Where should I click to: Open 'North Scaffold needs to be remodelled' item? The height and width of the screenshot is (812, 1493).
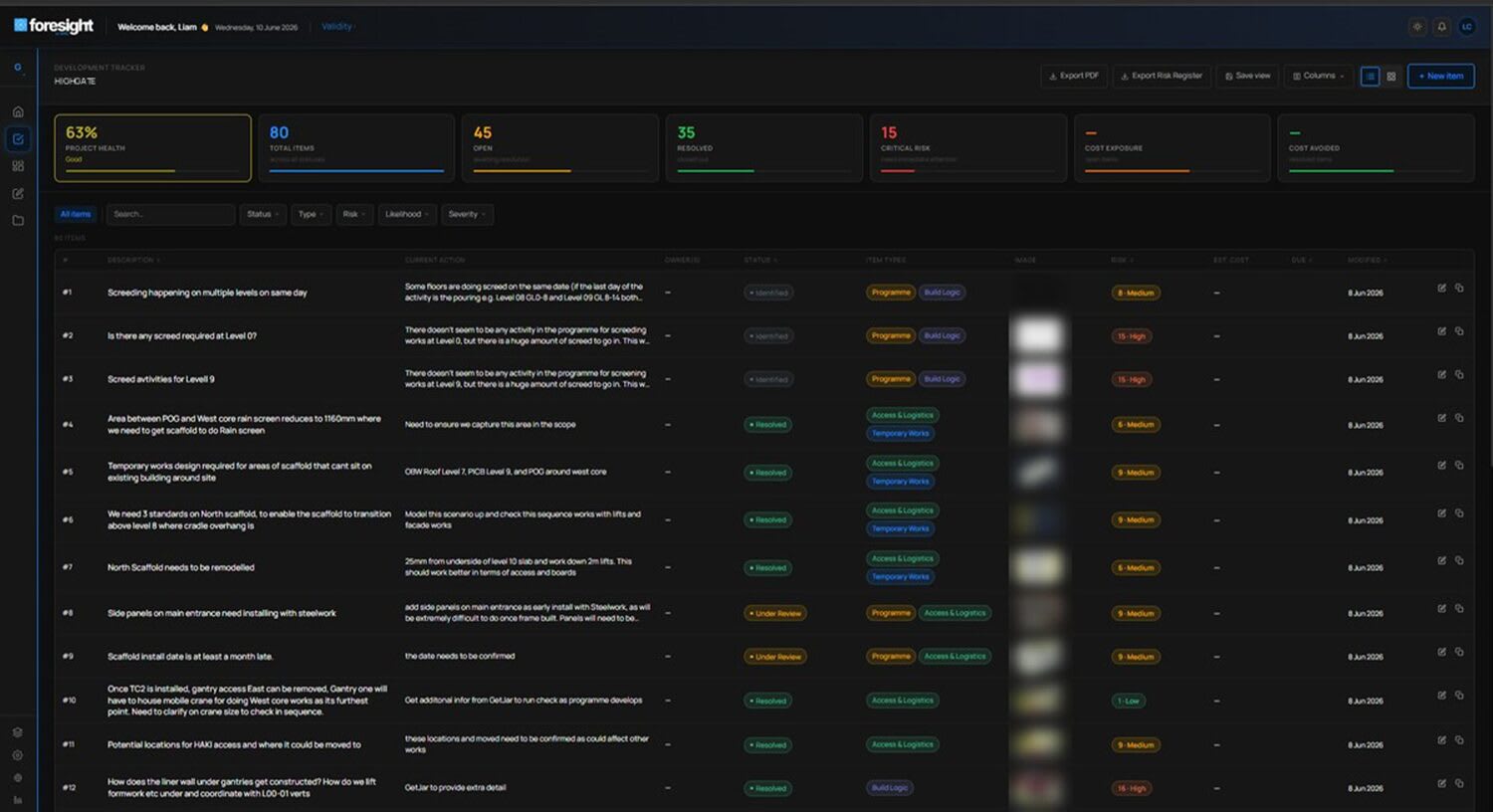point(181,567)
